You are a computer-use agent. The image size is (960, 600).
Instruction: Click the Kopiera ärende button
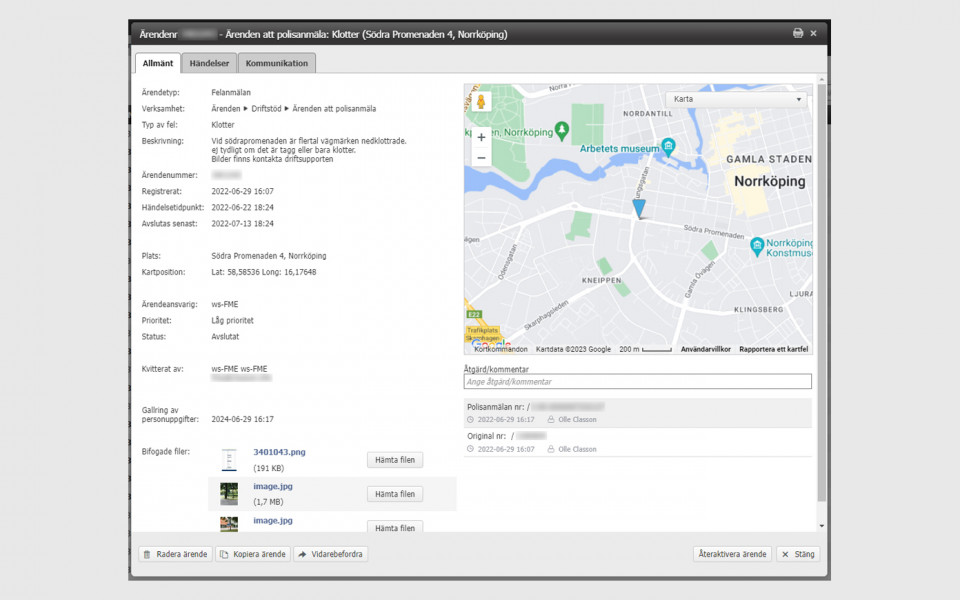(253, 554)
